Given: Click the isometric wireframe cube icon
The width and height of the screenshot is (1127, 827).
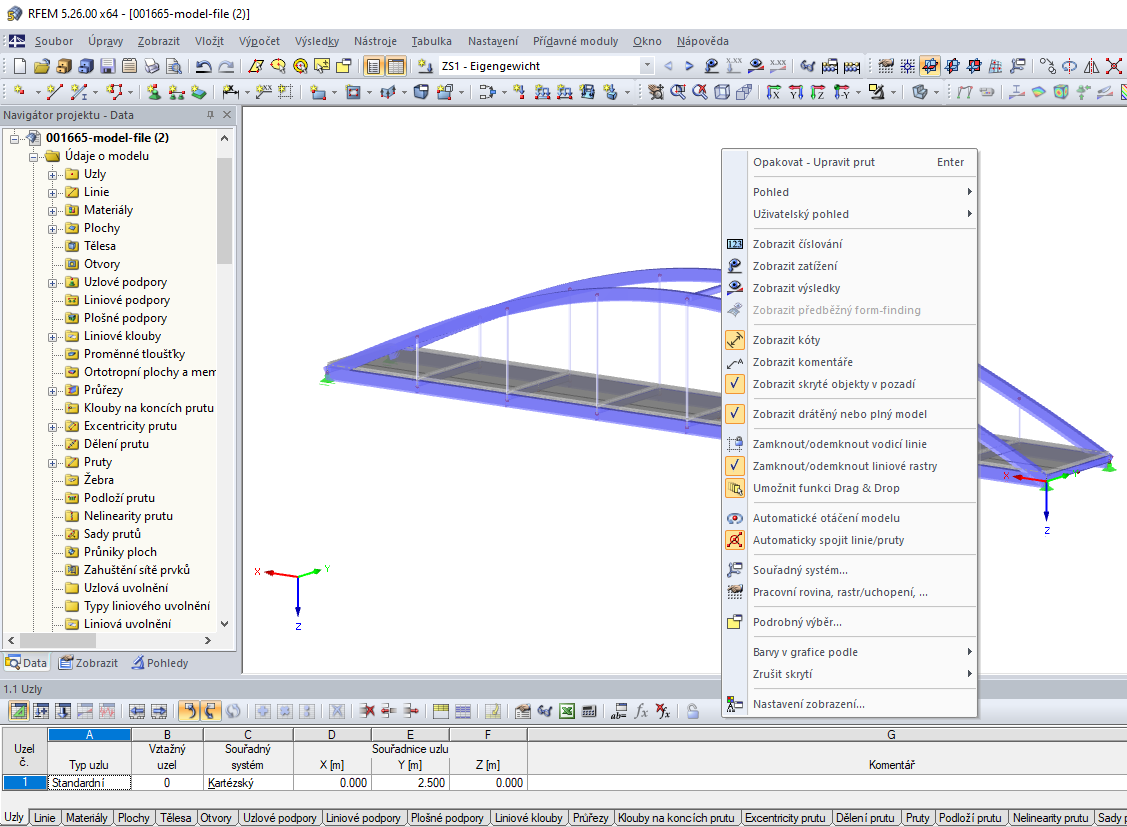Looking at the screenshot, I should [x=722, y=92].
